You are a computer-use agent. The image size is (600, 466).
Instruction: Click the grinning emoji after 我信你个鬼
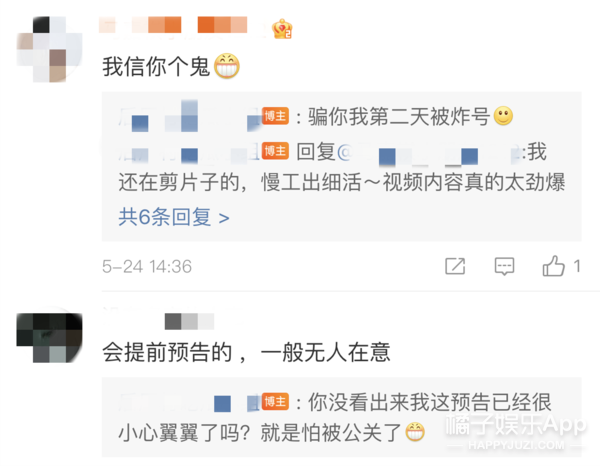227,66
